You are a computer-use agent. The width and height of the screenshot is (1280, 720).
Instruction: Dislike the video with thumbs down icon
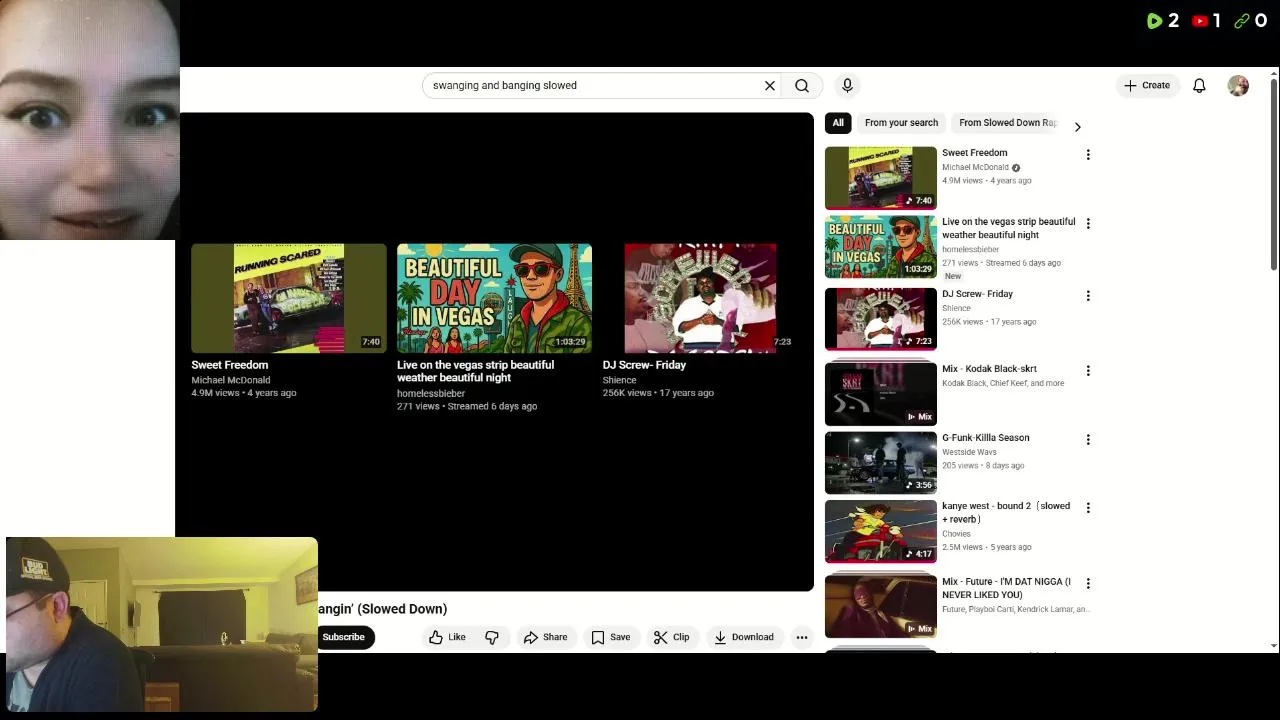(x=492, y=637)
